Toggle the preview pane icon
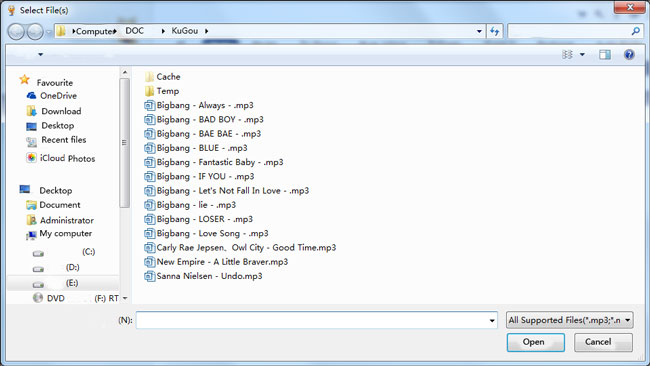Image resolution: width=650 pixels, height=366 pixels. (x=605, y=54)
